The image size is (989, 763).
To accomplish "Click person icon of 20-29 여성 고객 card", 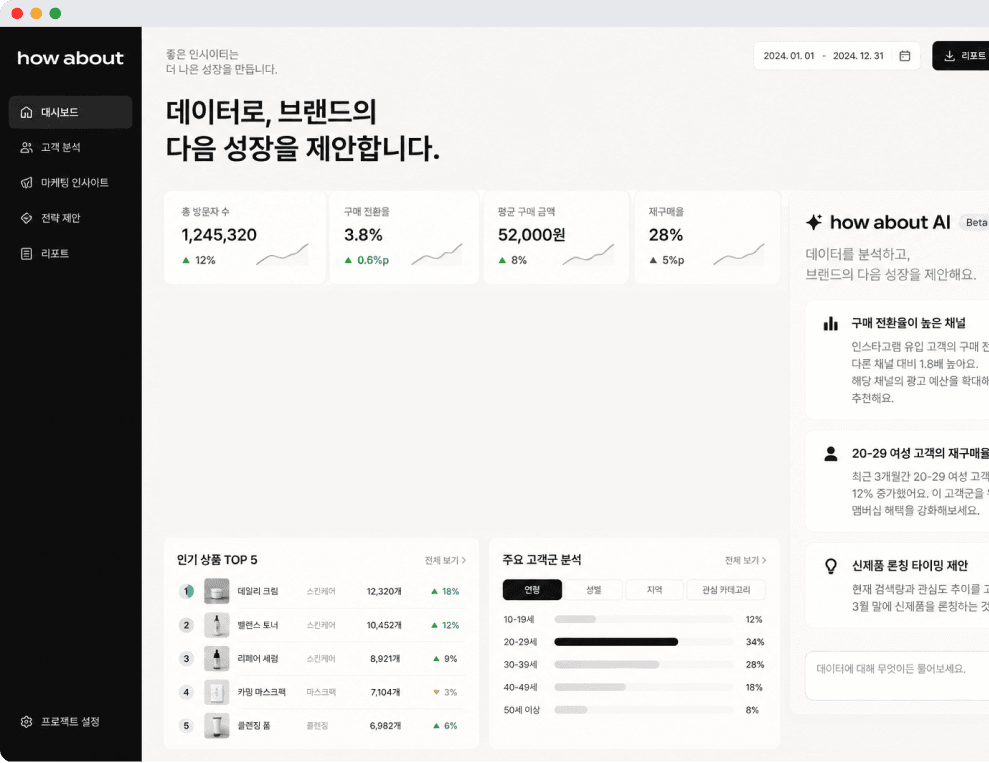I will [831, 454].
